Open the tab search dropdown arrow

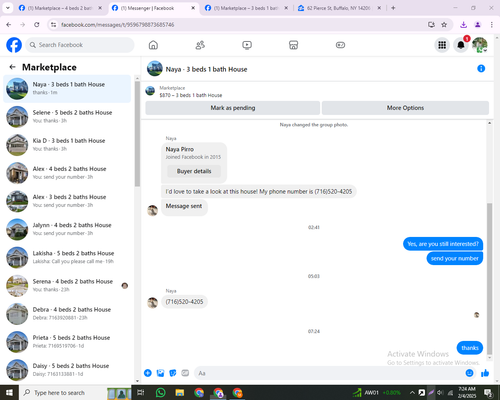coord(7,8)
